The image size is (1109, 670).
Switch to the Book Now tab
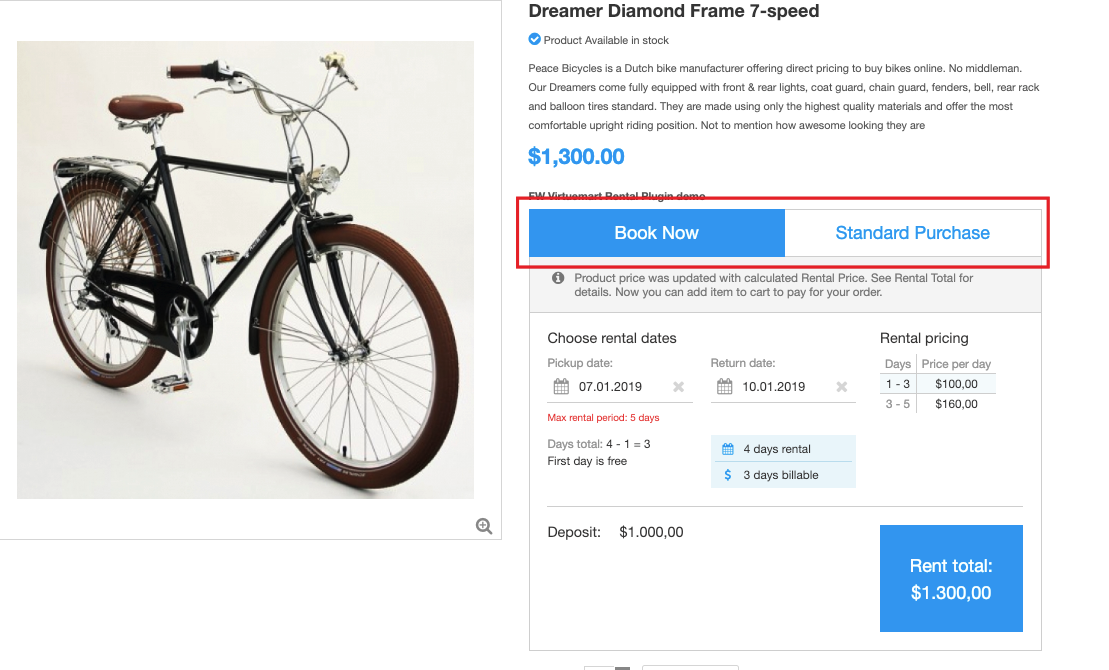[x=656, y=233]
